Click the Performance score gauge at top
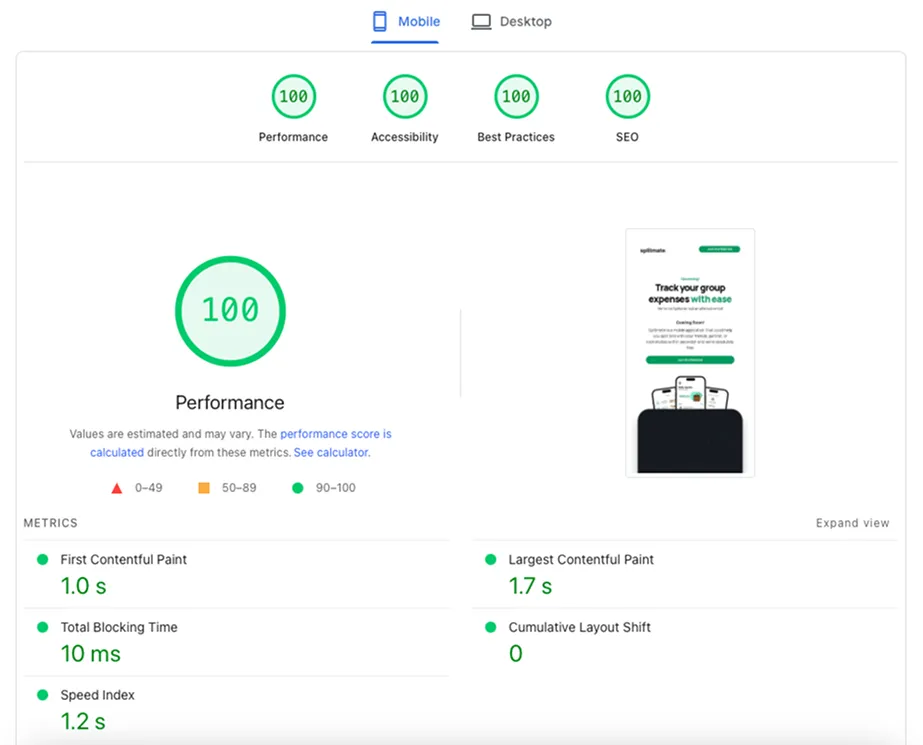Screen dimensions: 923x745 (x=293, y=97)
